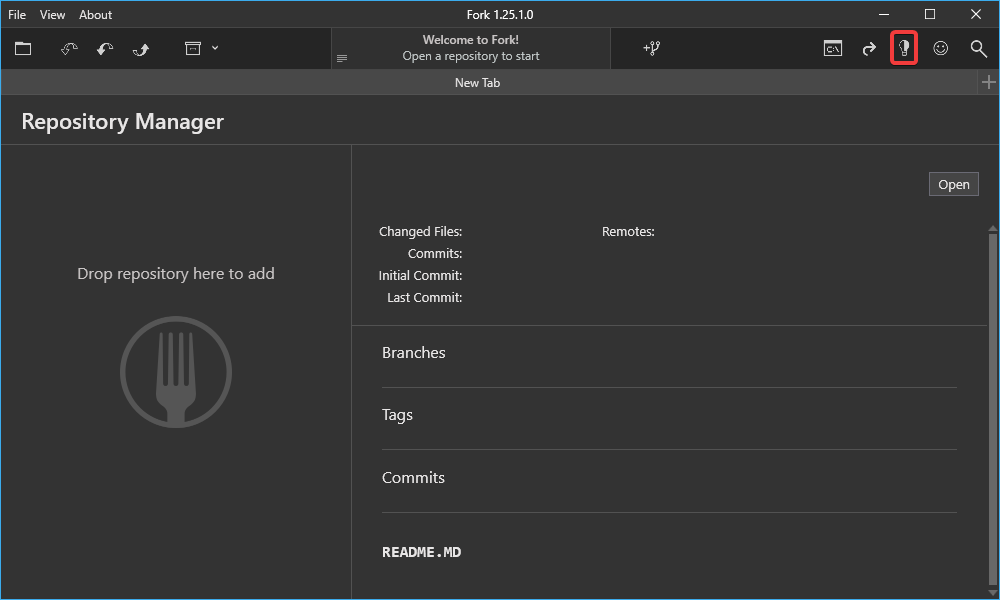Viewport: 1000px width, 600px height.
Task: Click the Branches section heading
Action: pos(413,353)
